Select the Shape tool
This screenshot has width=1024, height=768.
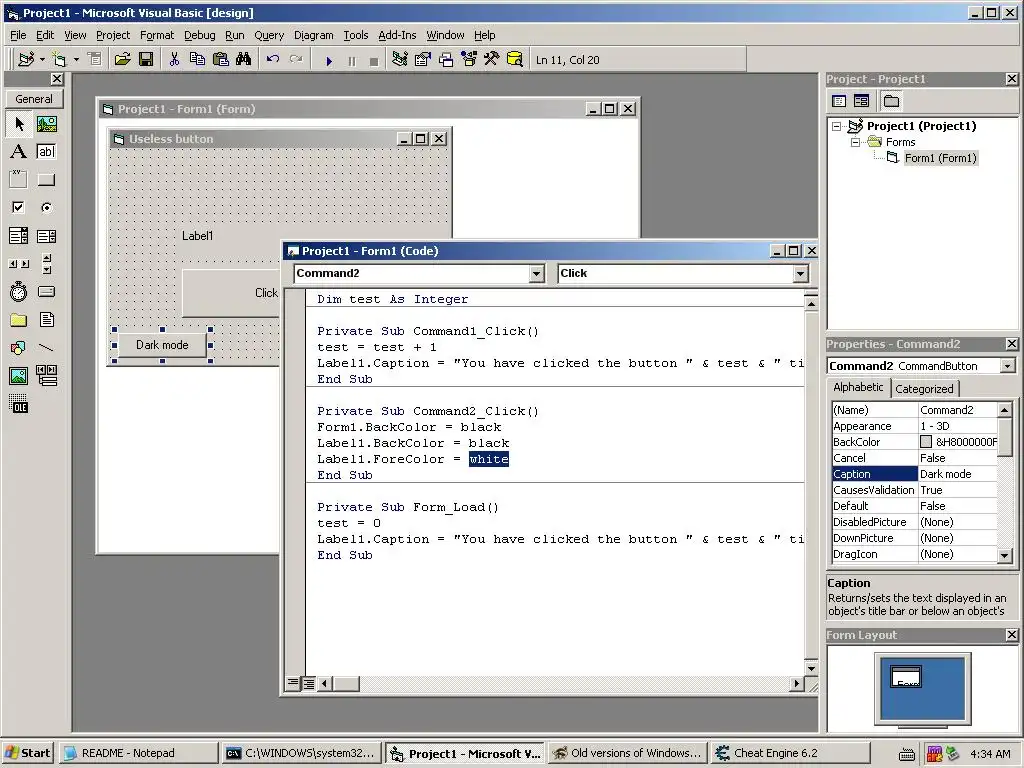click(x=19, y=348)
